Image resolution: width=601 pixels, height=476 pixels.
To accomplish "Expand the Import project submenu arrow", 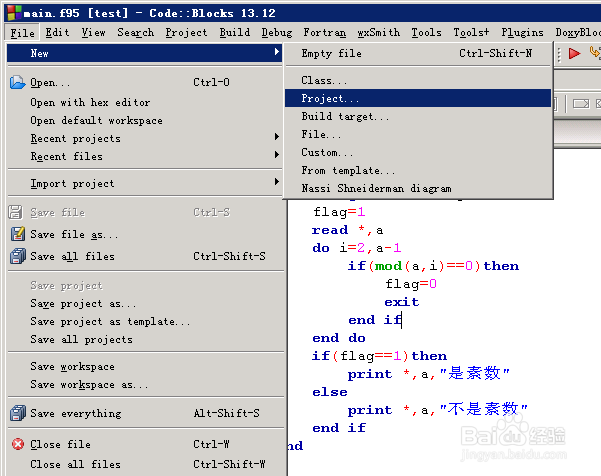I will pos(277,183).
